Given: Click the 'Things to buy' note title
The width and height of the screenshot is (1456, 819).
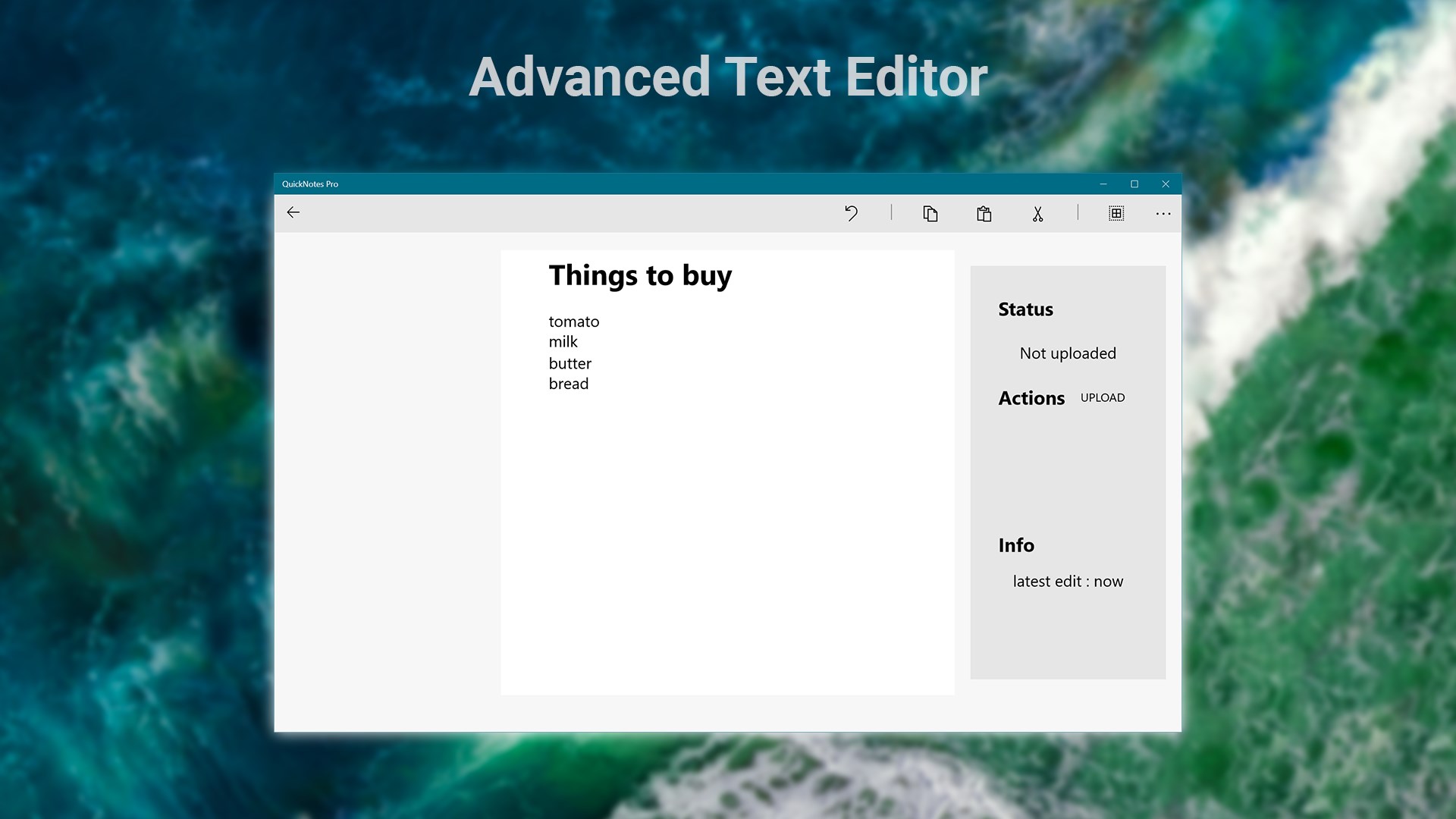Looking at the screenshot, I should click(x=640, y=275).
